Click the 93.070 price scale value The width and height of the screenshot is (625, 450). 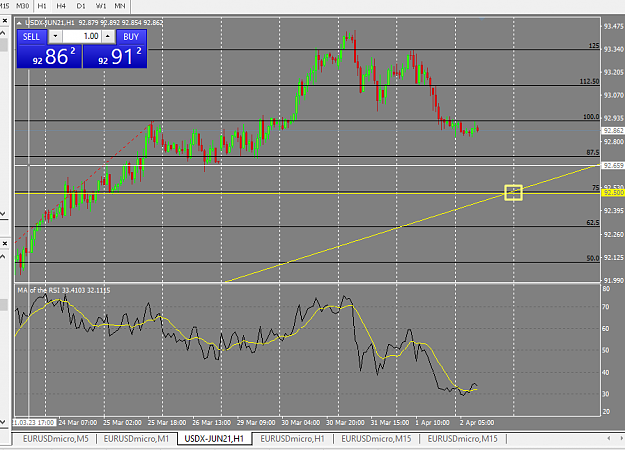click(x=613, y=95)
